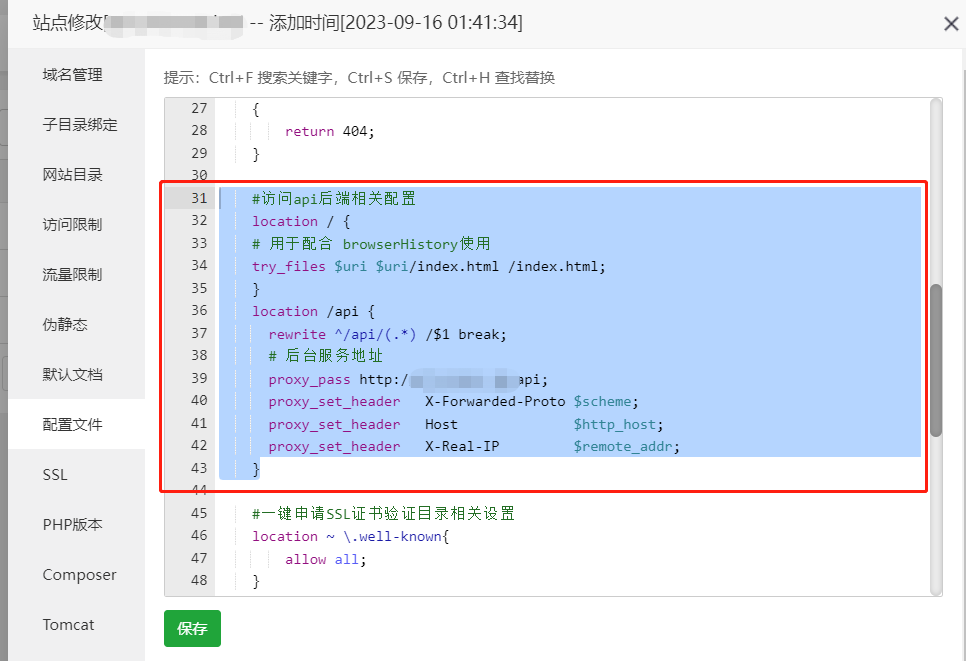Select the 配置文件 tab
Screen dimensions: 966x661
coord(72,425)
